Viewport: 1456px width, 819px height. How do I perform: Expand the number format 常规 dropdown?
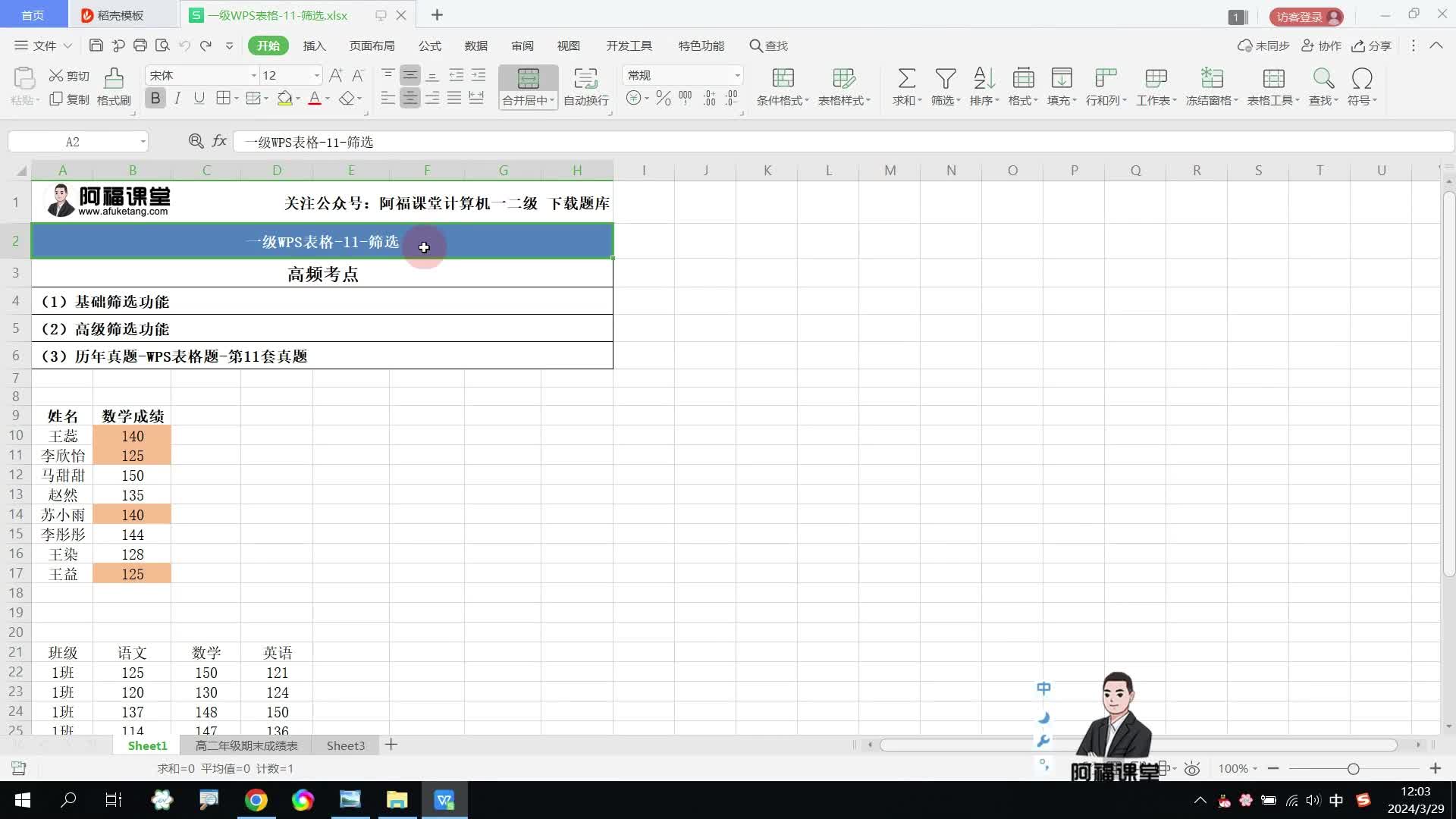(x=736, y=76)
